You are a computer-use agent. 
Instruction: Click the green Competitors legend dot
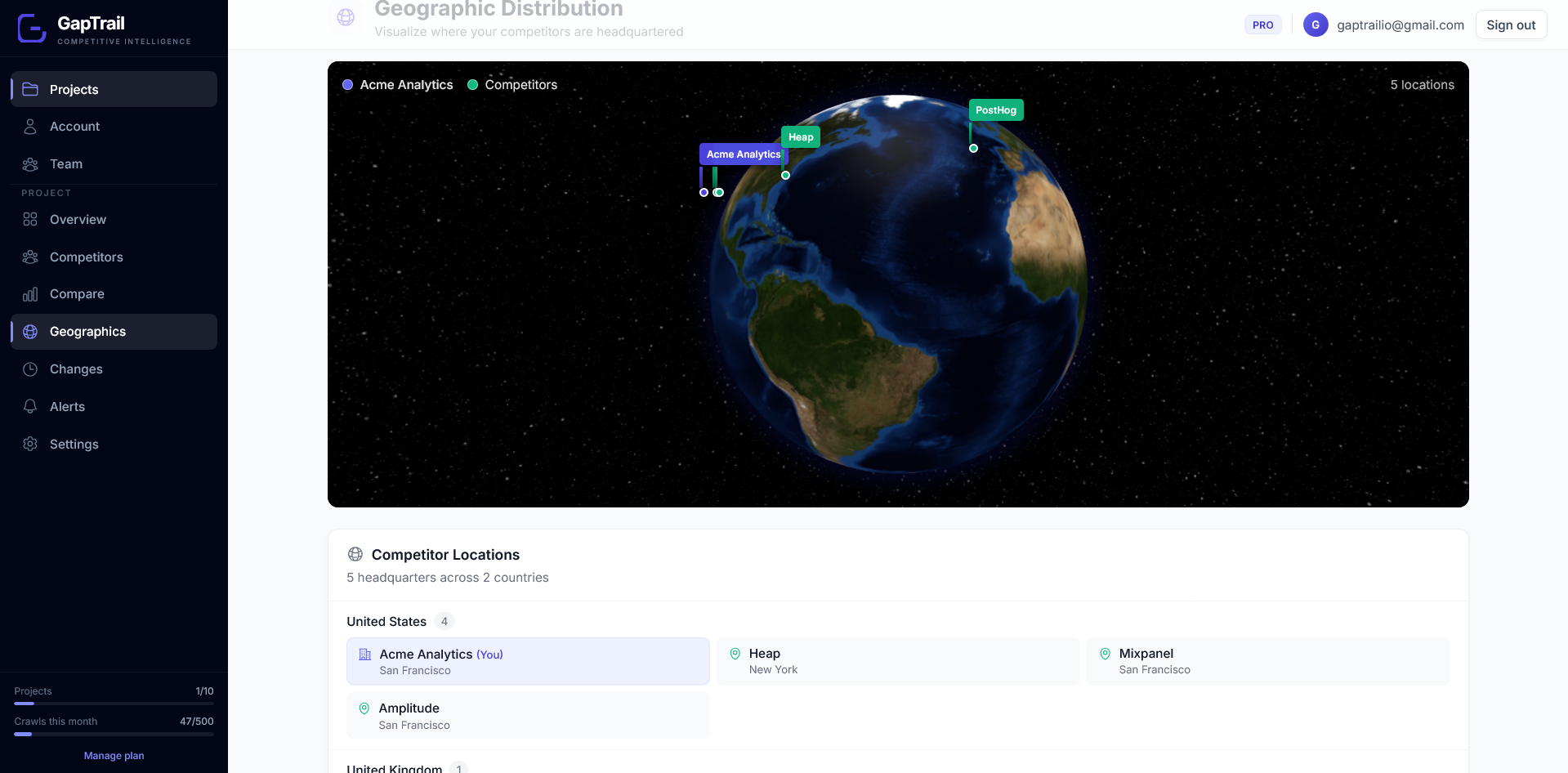(x=472, y=85)
